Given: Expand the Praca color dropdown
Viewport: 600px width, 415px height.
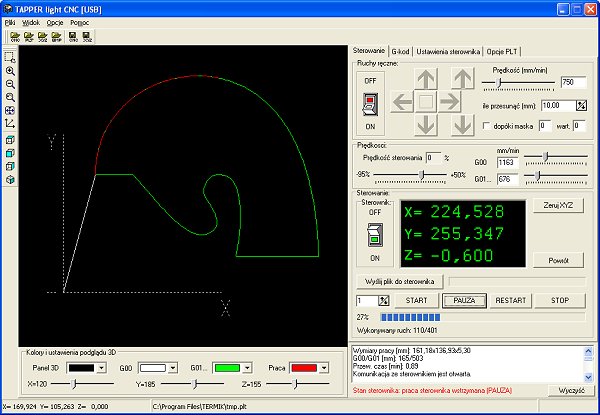Looking at the screenshot, I should click(x=324, y=368).
